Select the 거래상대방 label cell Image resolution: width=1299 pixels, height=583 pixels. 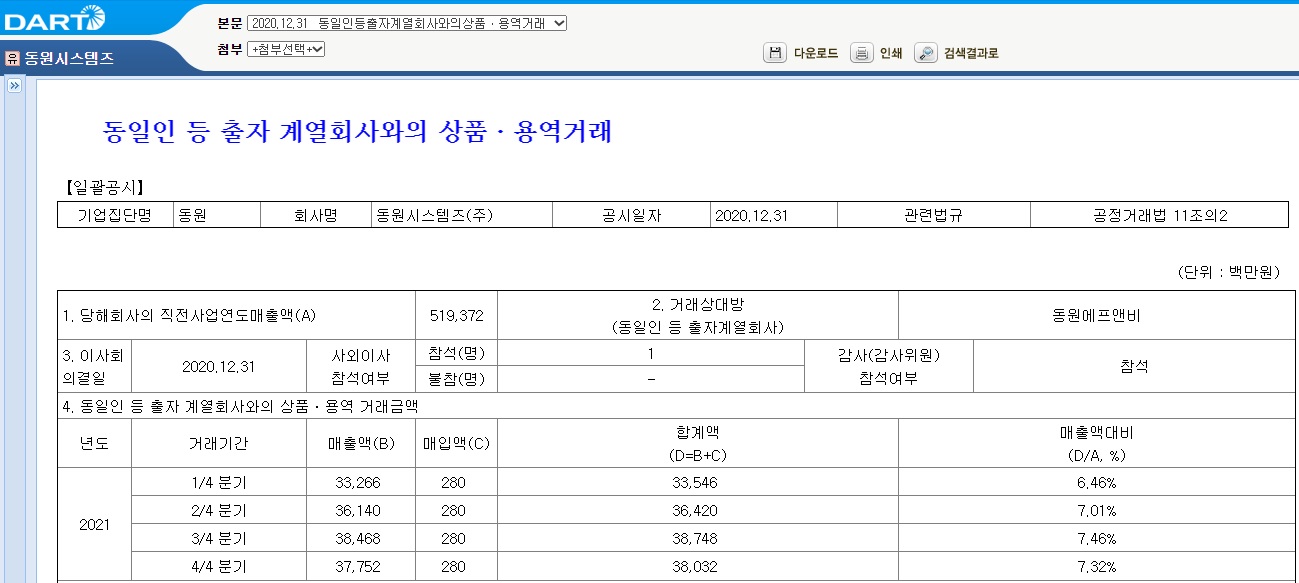[698, 315]
